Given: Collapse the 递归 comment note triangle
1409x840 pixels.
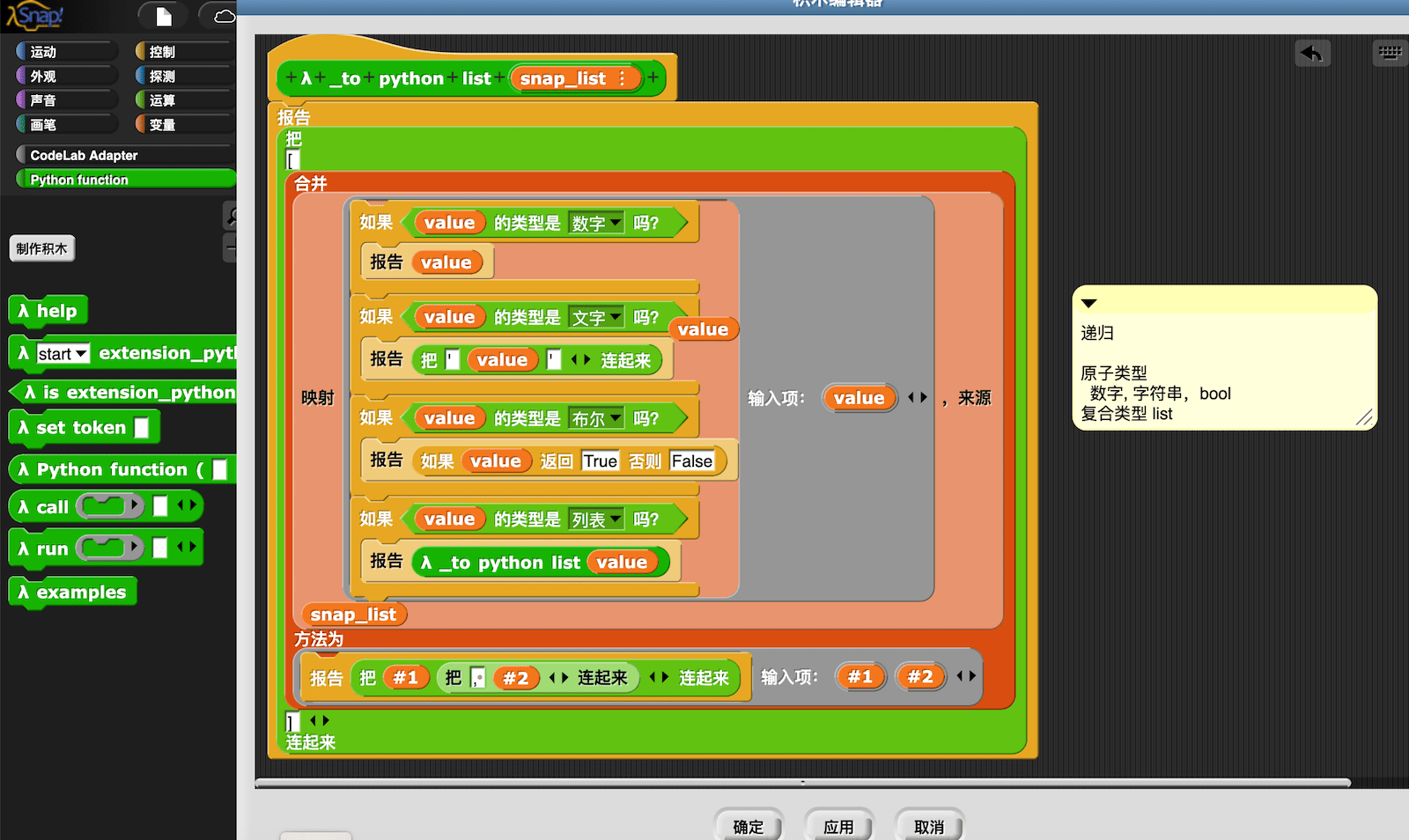Looking at the screenshot, I should point(1090,303).
